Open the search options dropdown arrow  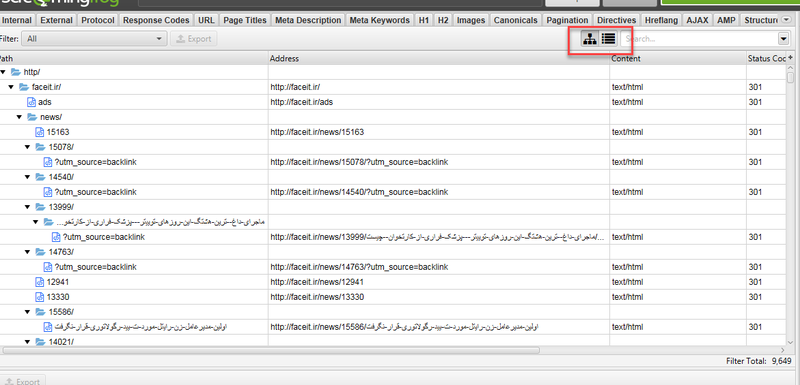pos(784,39)
